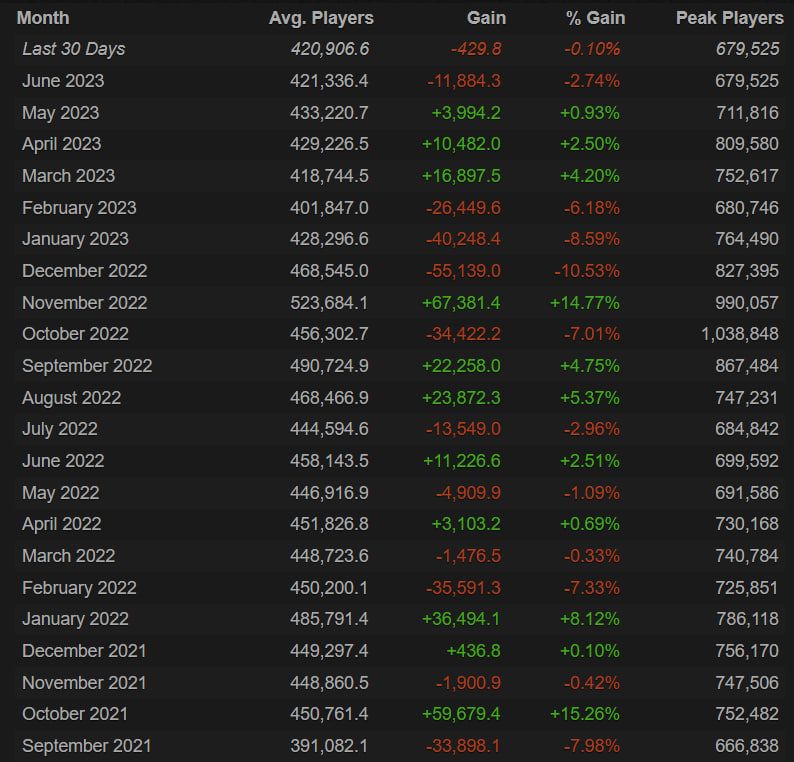Select the December 2021 month label
The width and height of the screenshot is (794, 762).
[x=84, y=651]
